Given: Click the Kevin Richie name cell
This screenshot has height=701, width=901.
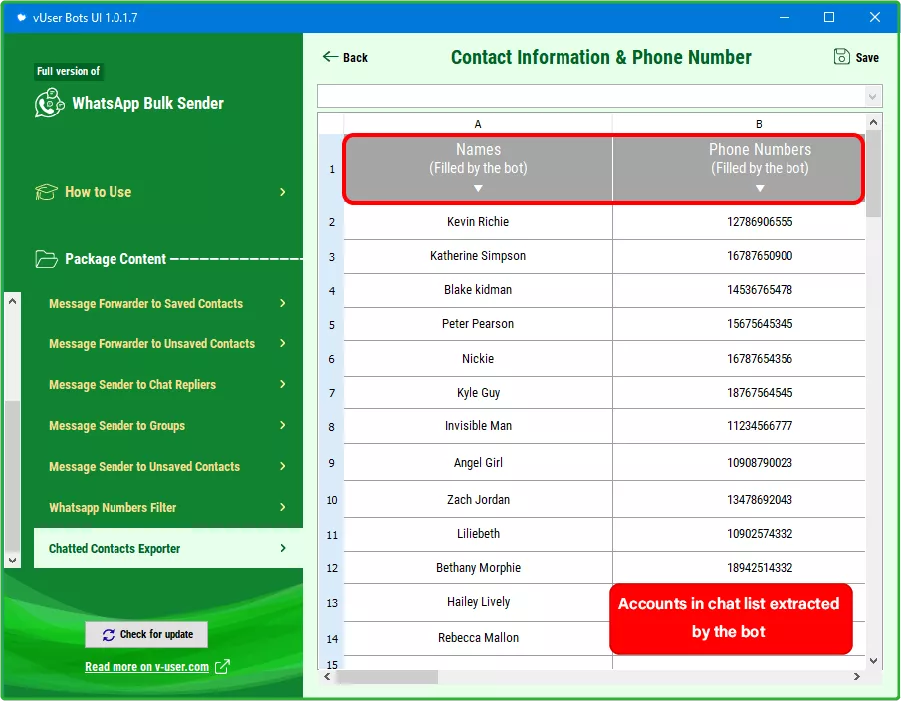Looking at the screenshot, I should pyautogui.click(x=478, y=222).
